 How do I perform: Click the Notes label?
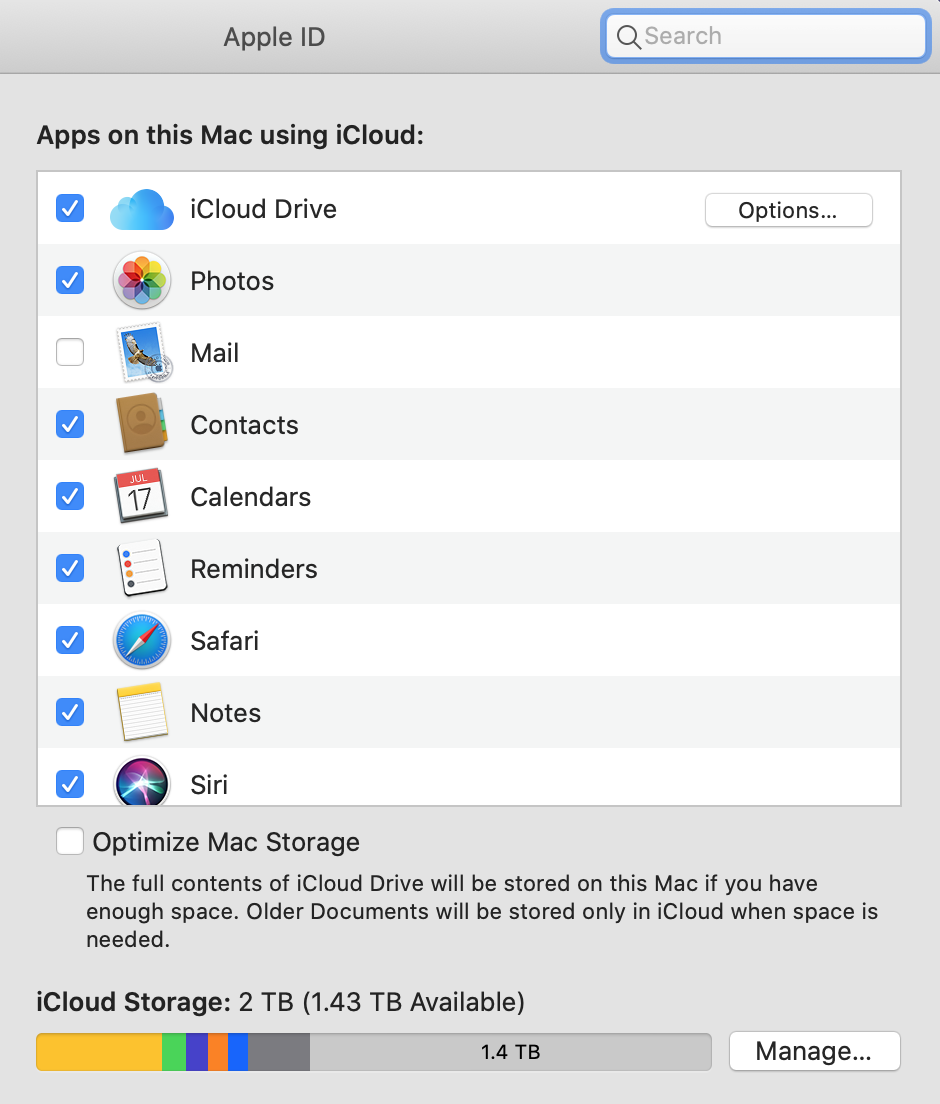pos(226,713)
